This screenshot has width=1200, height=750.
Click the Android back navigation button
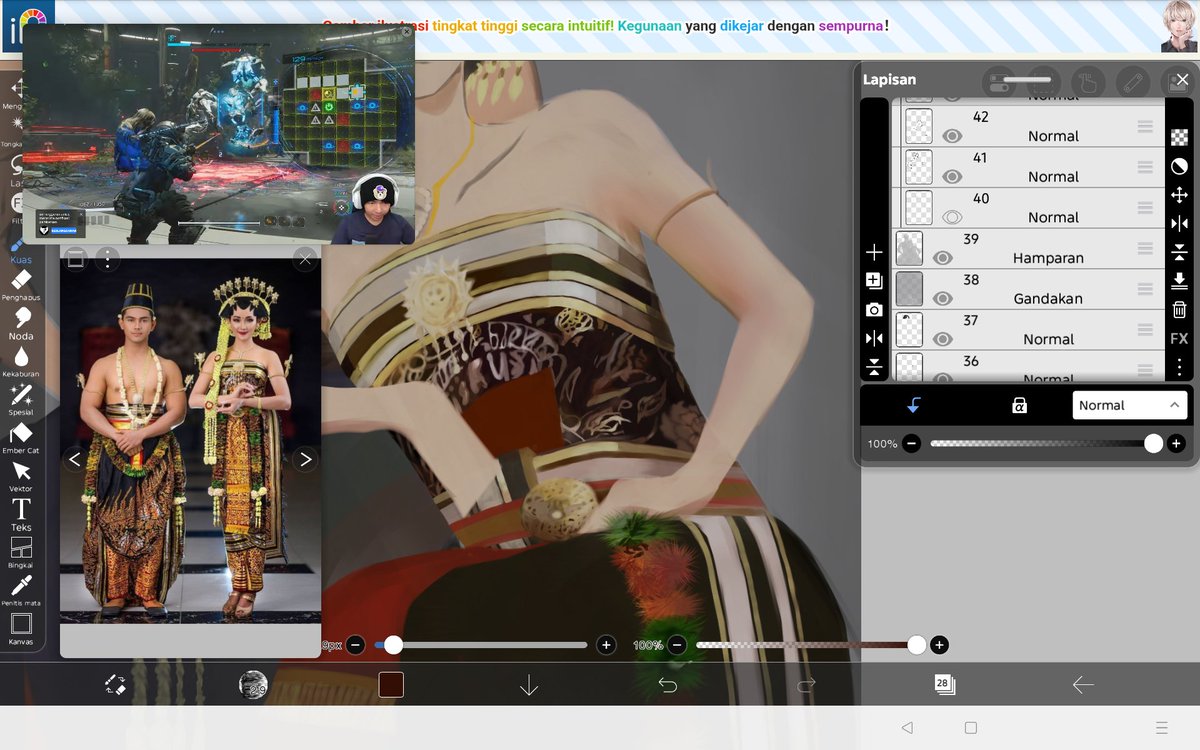click(907, 728)
